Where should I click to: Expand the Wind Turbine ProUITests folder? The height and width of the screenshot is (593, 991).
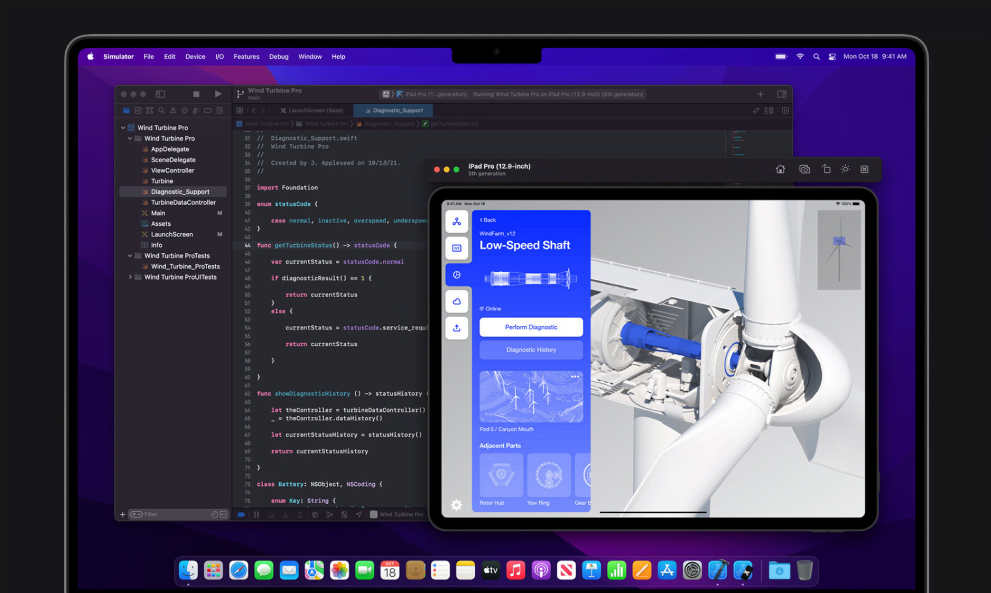pyautogui.click(x=132, y=277)
